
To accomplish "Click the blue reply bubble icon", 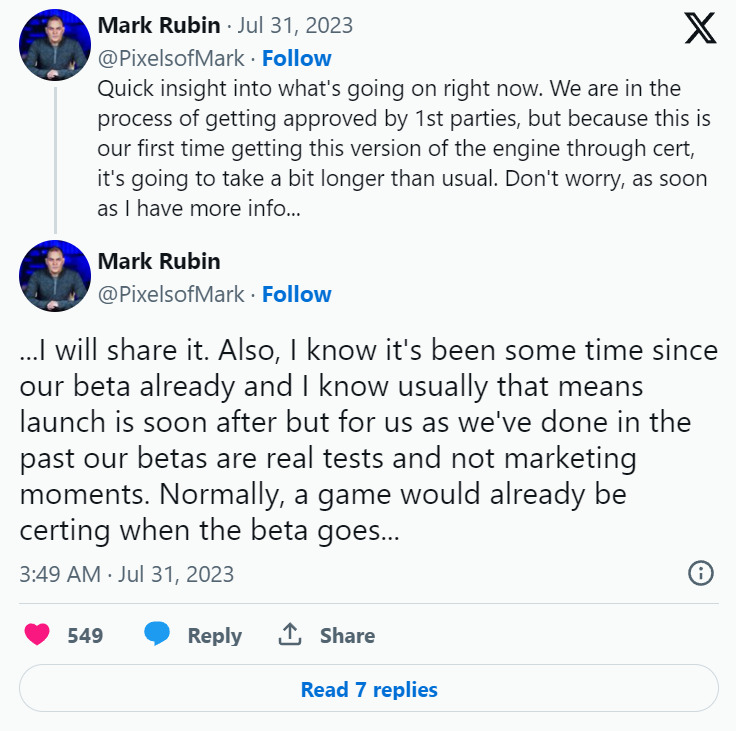I will tap(157, 635).
